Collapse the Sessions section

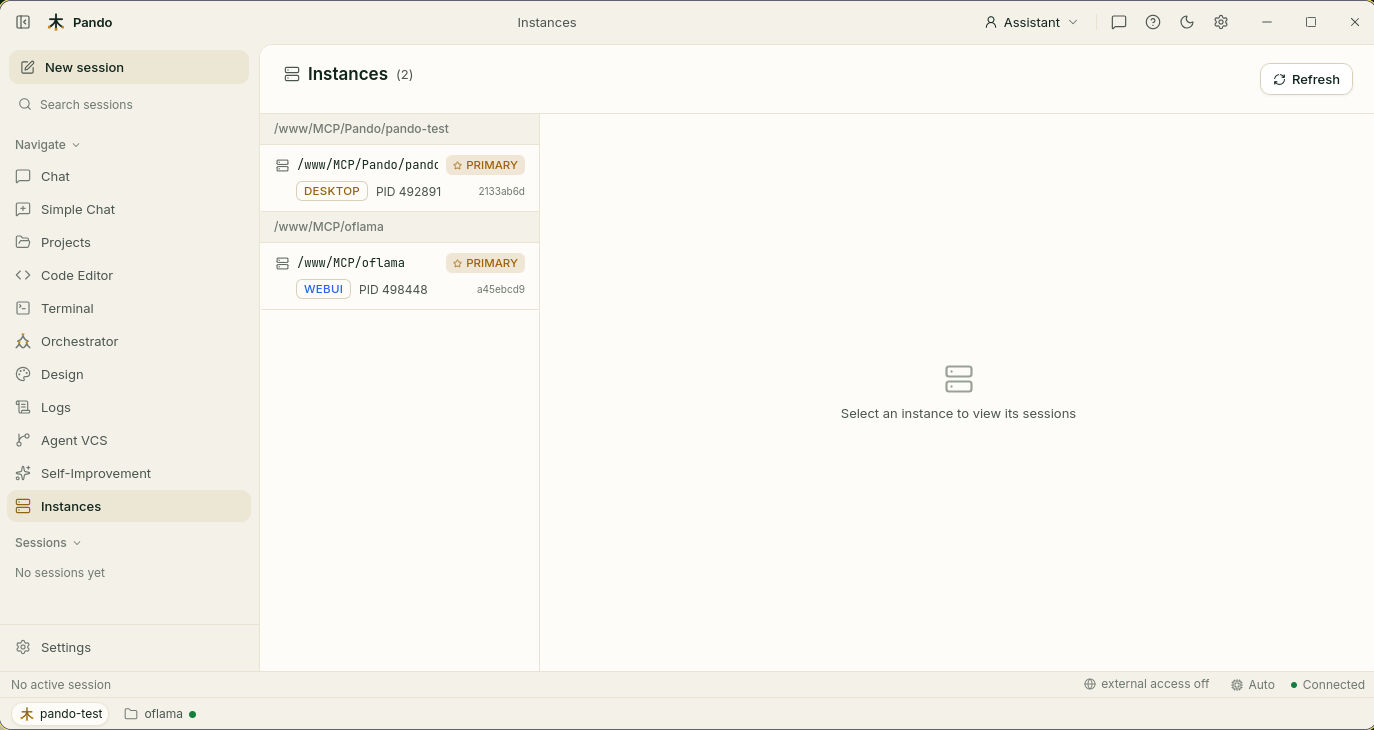pos(48,542)
